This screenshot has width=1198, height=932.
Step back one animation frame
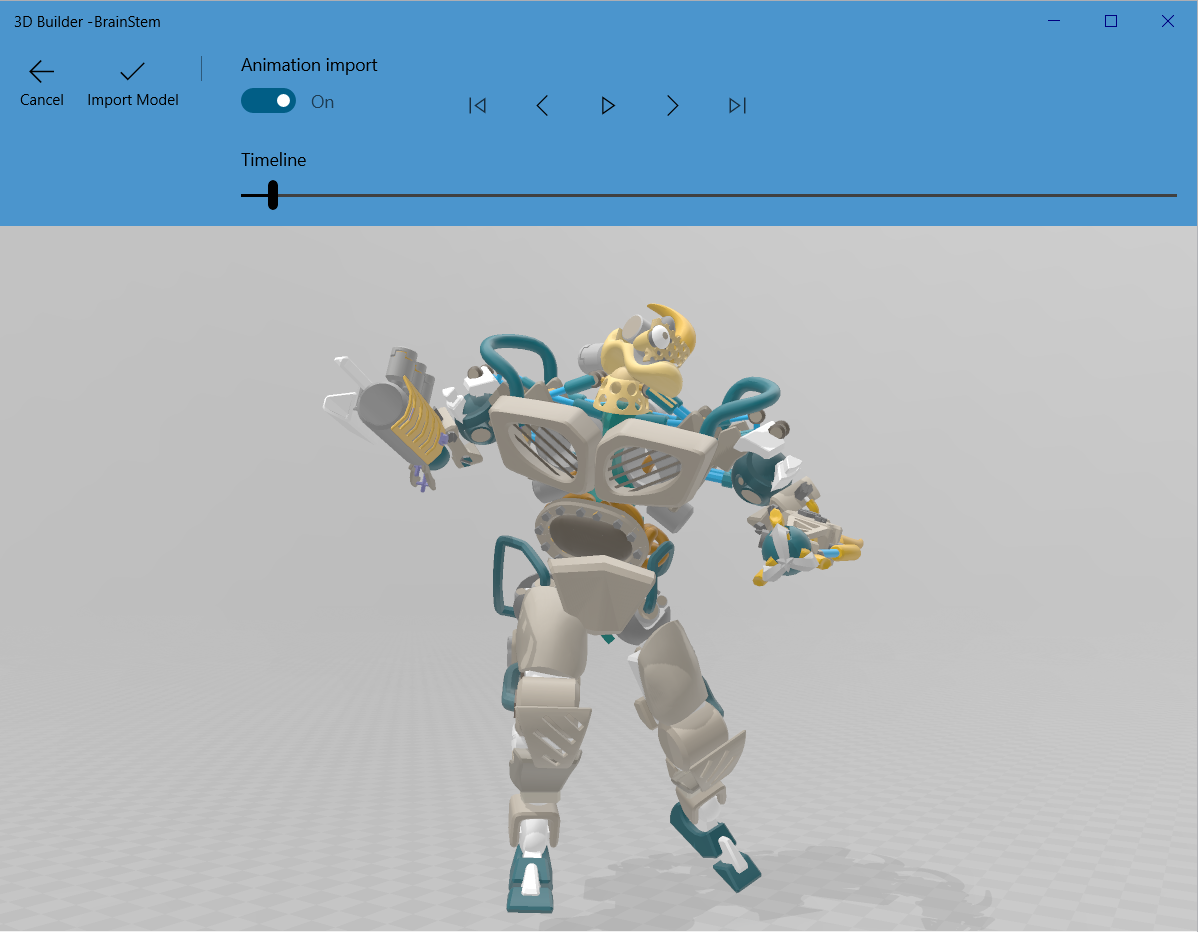542,105
